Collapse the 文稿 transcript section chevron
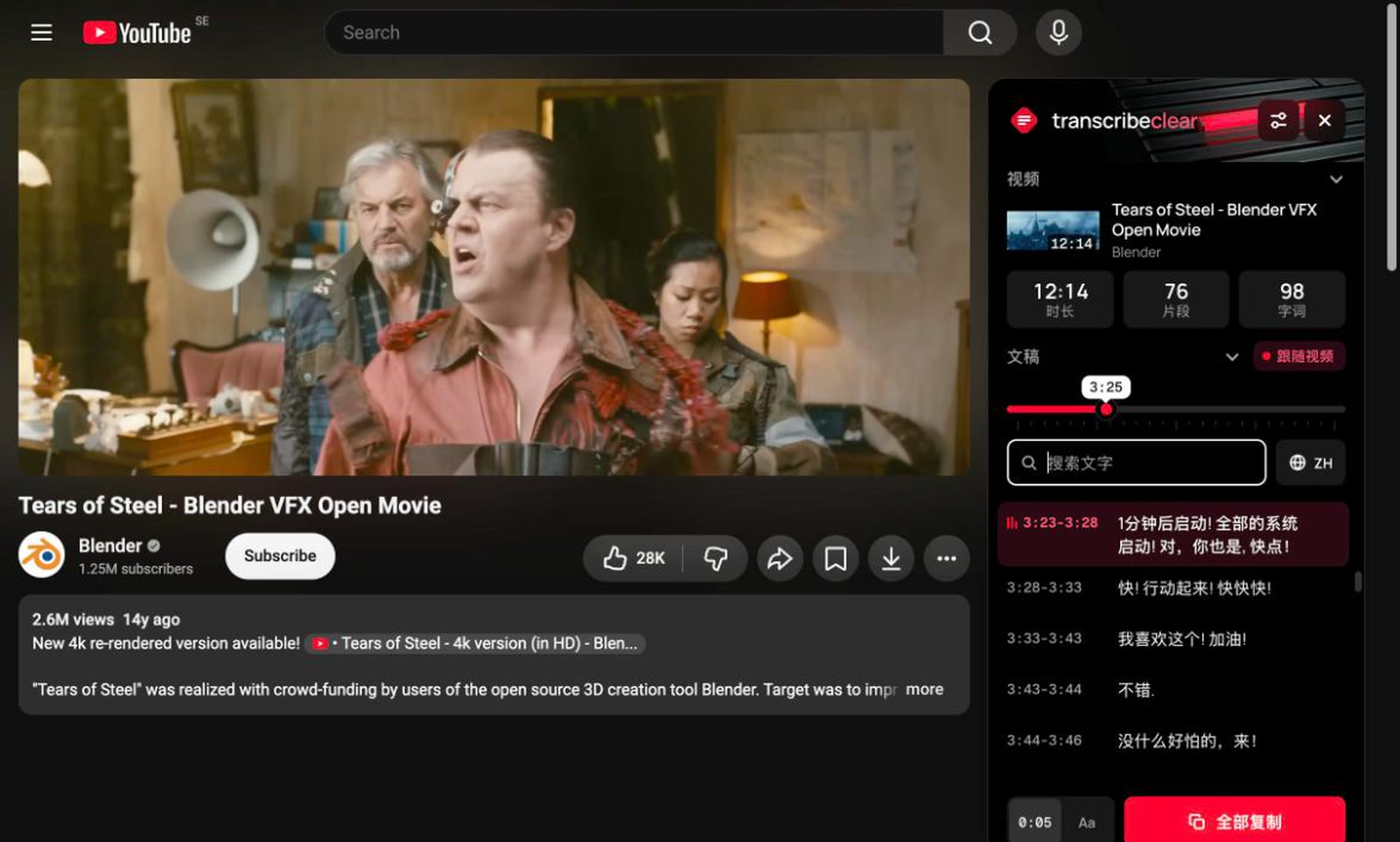 [1232, 357]
